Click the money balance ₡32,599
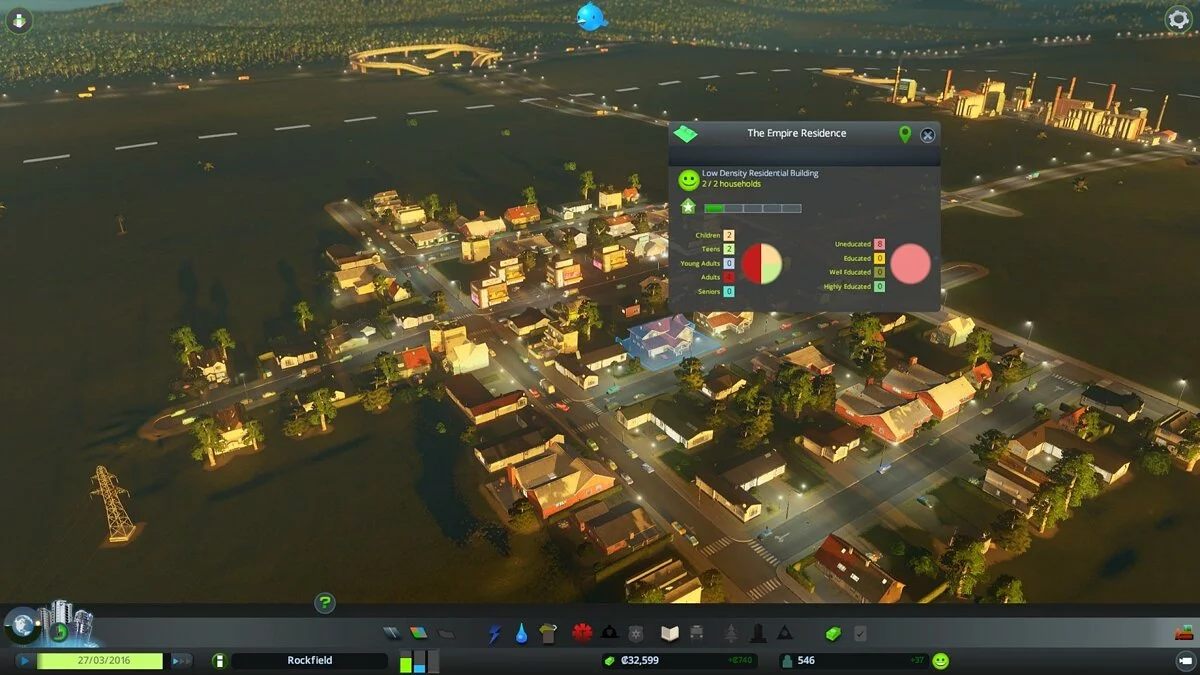1200x675 pixels. (x=639, y=661)
